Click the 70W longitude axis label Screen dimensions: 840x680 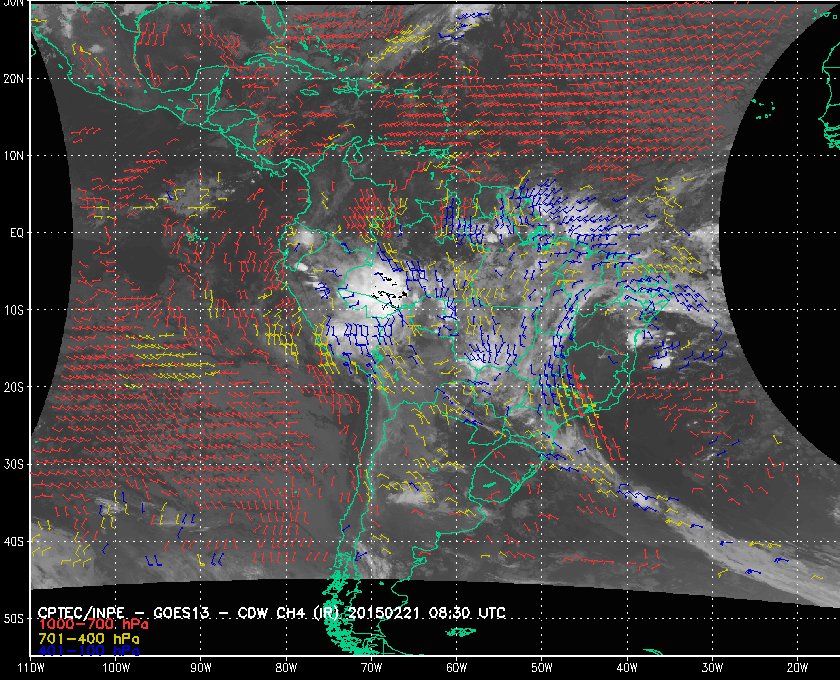[370, 667]
